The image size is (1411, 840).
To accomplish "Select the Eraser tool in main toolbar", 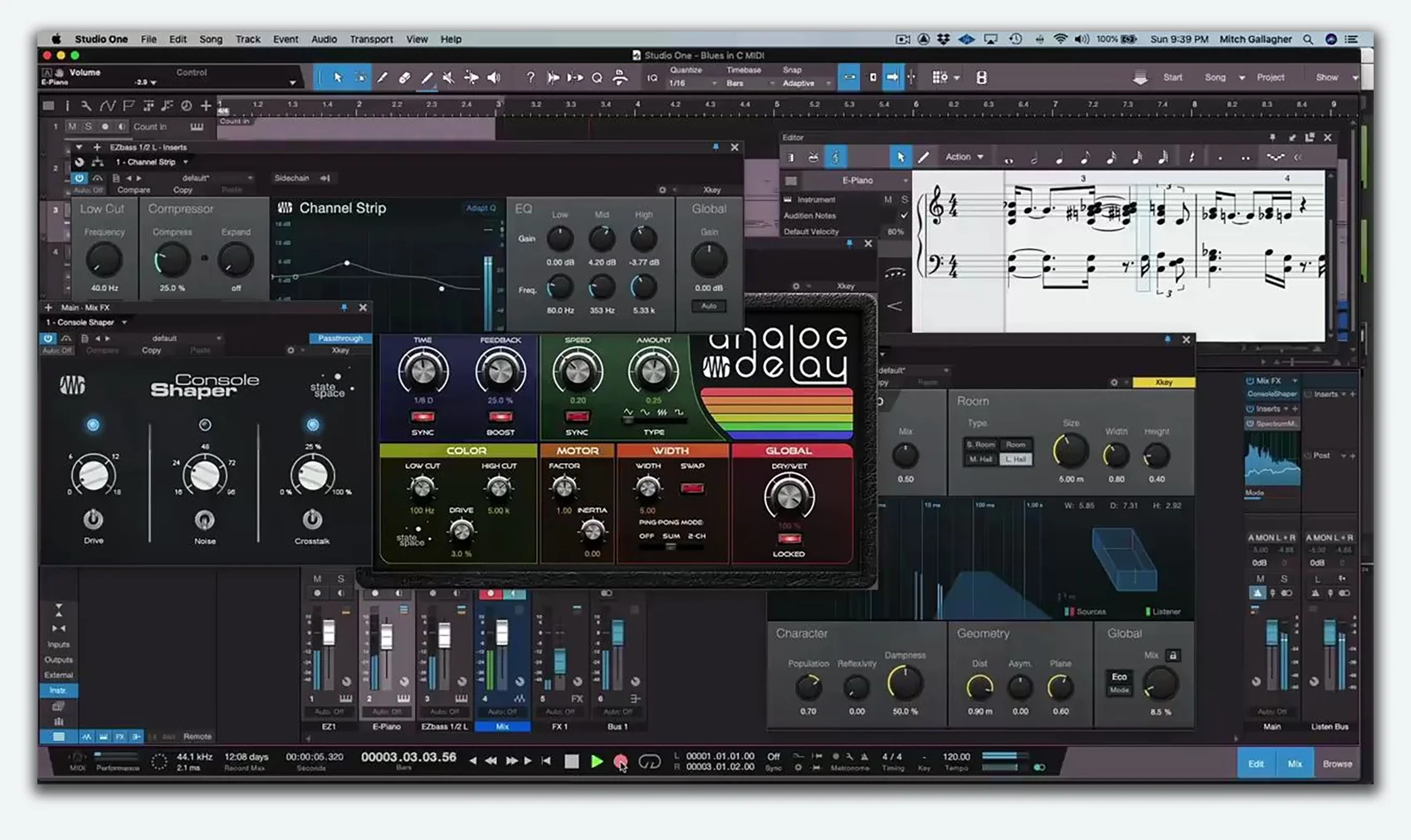I will [404, 77].
